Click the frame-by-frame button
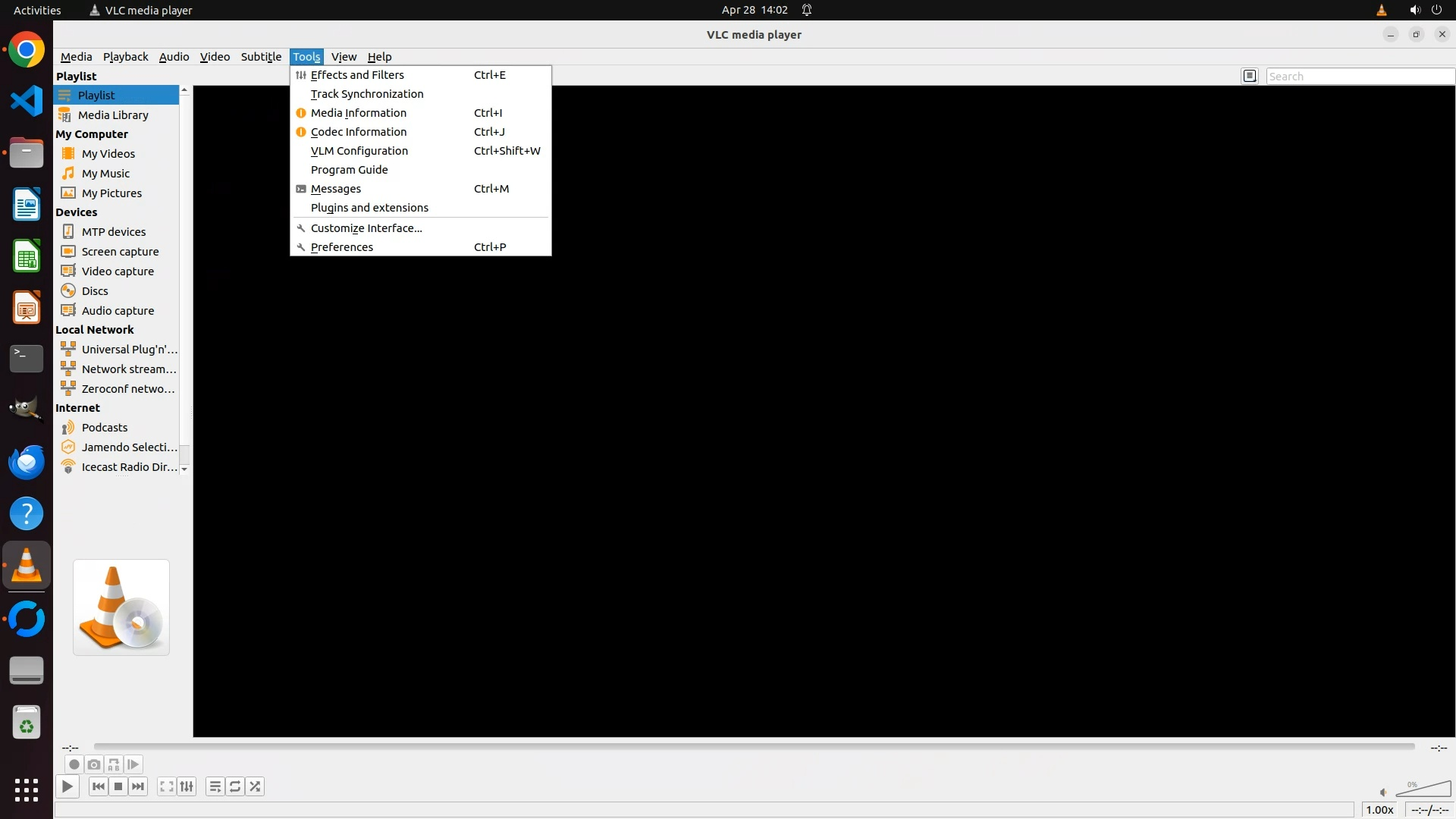This screenshot has height=819, width=1456. [133, 764]
